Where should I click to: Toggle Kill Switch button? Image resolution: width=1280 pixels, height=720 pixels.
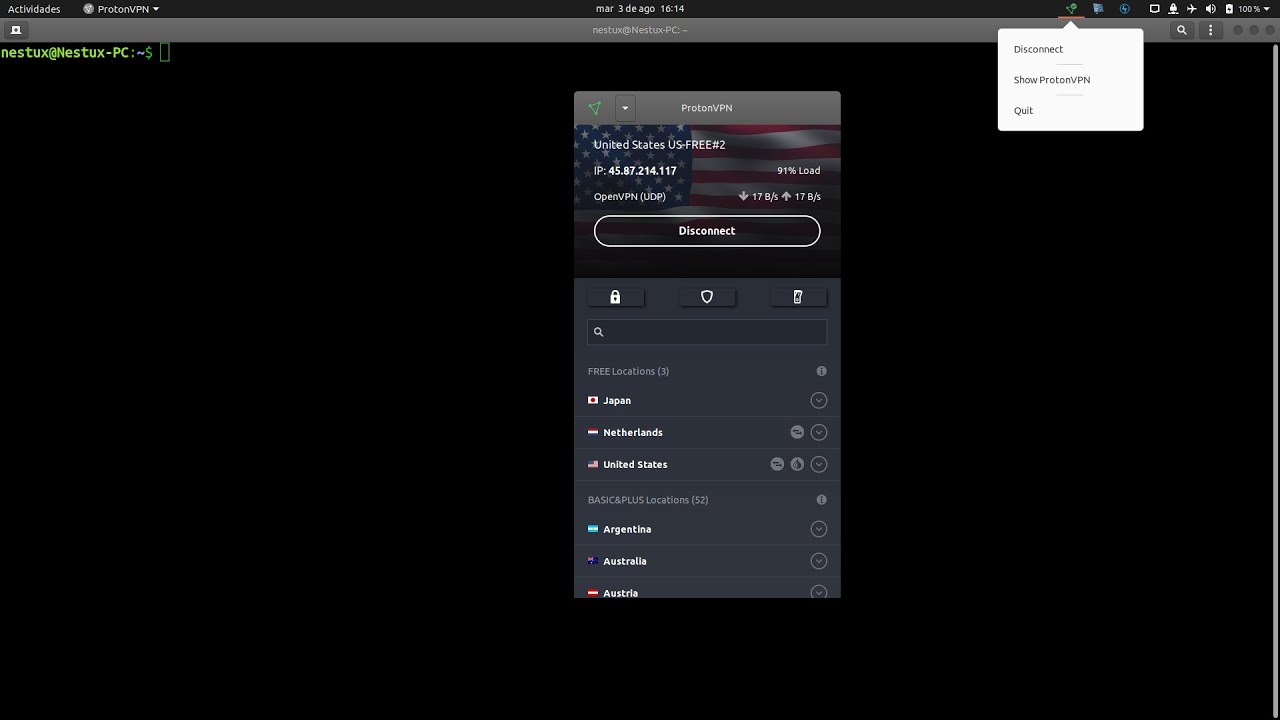(798, 297)
